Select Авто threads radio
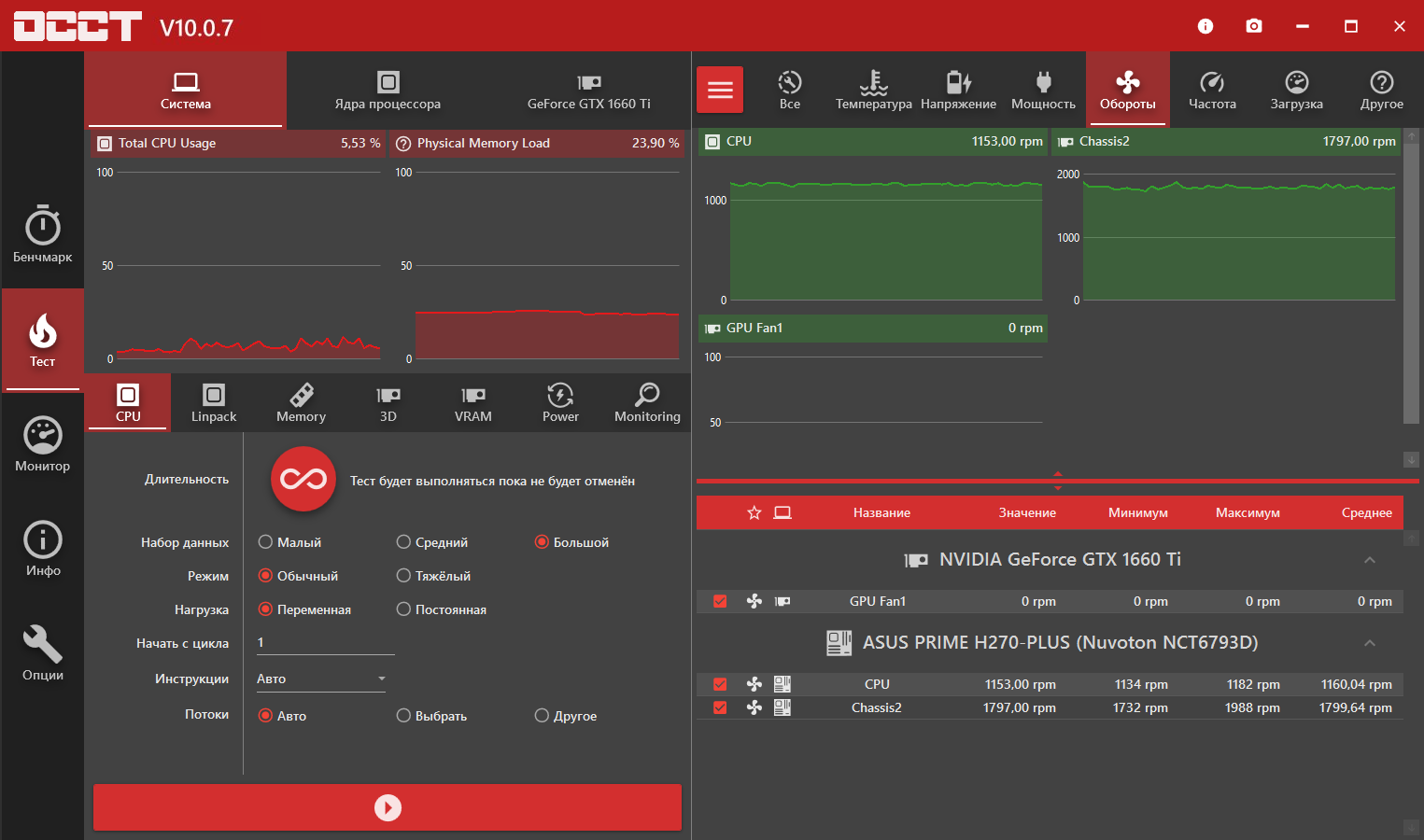The image size is (1424, 840). (x=283, y=716)
